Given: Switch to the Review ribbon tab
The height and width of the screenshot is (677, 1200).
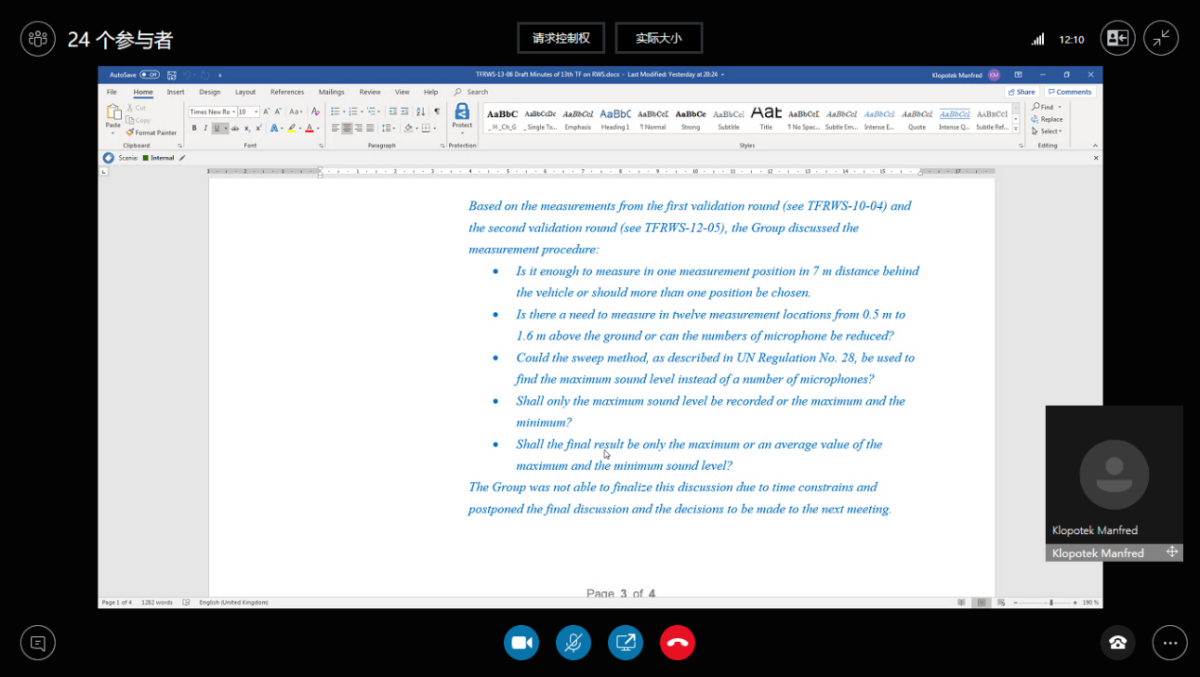Looking at the screenshot, I should pos(370,92).
